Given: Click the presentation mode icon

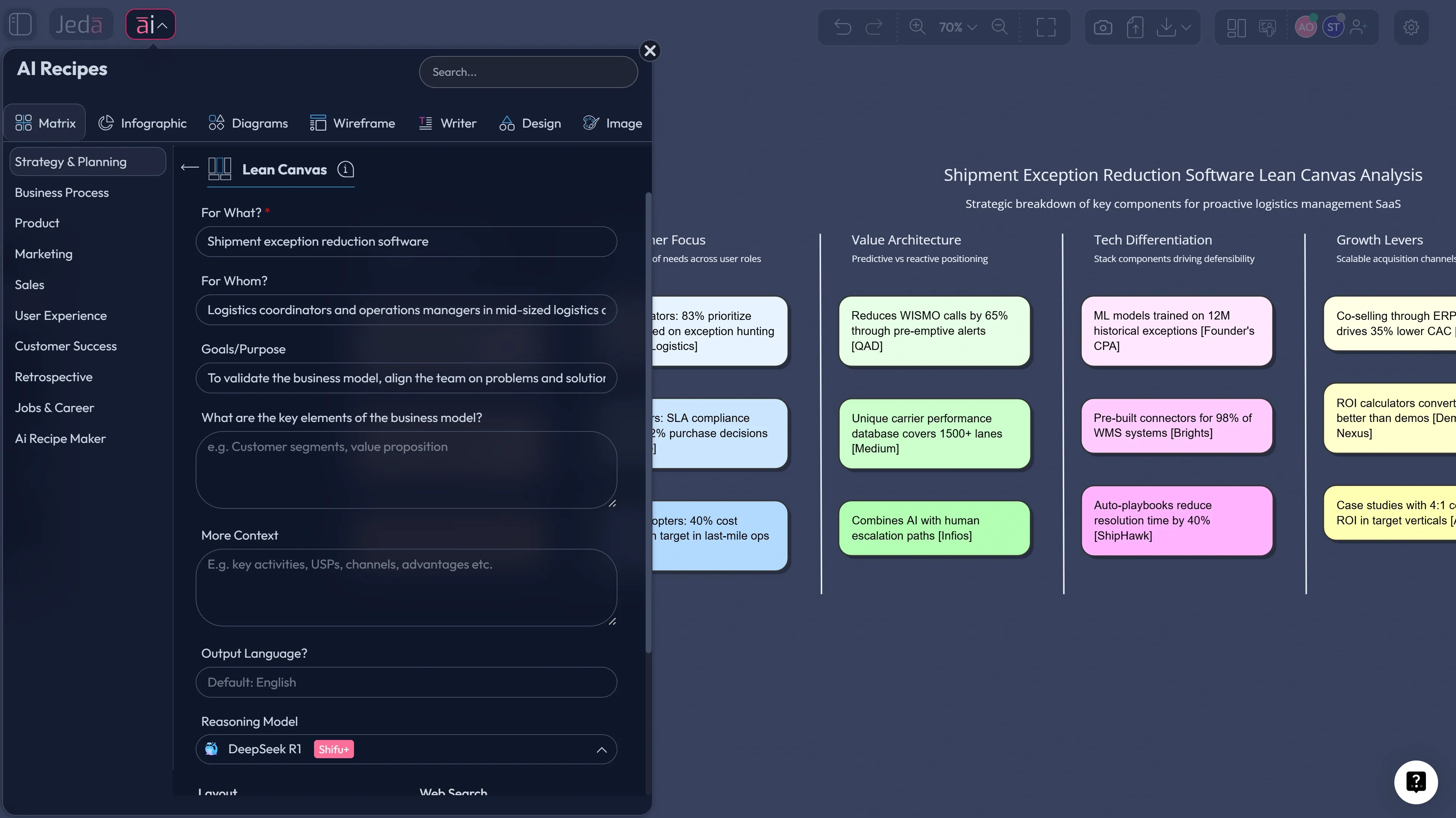Looking at the screenshot, I should (x=1268, y=27).
